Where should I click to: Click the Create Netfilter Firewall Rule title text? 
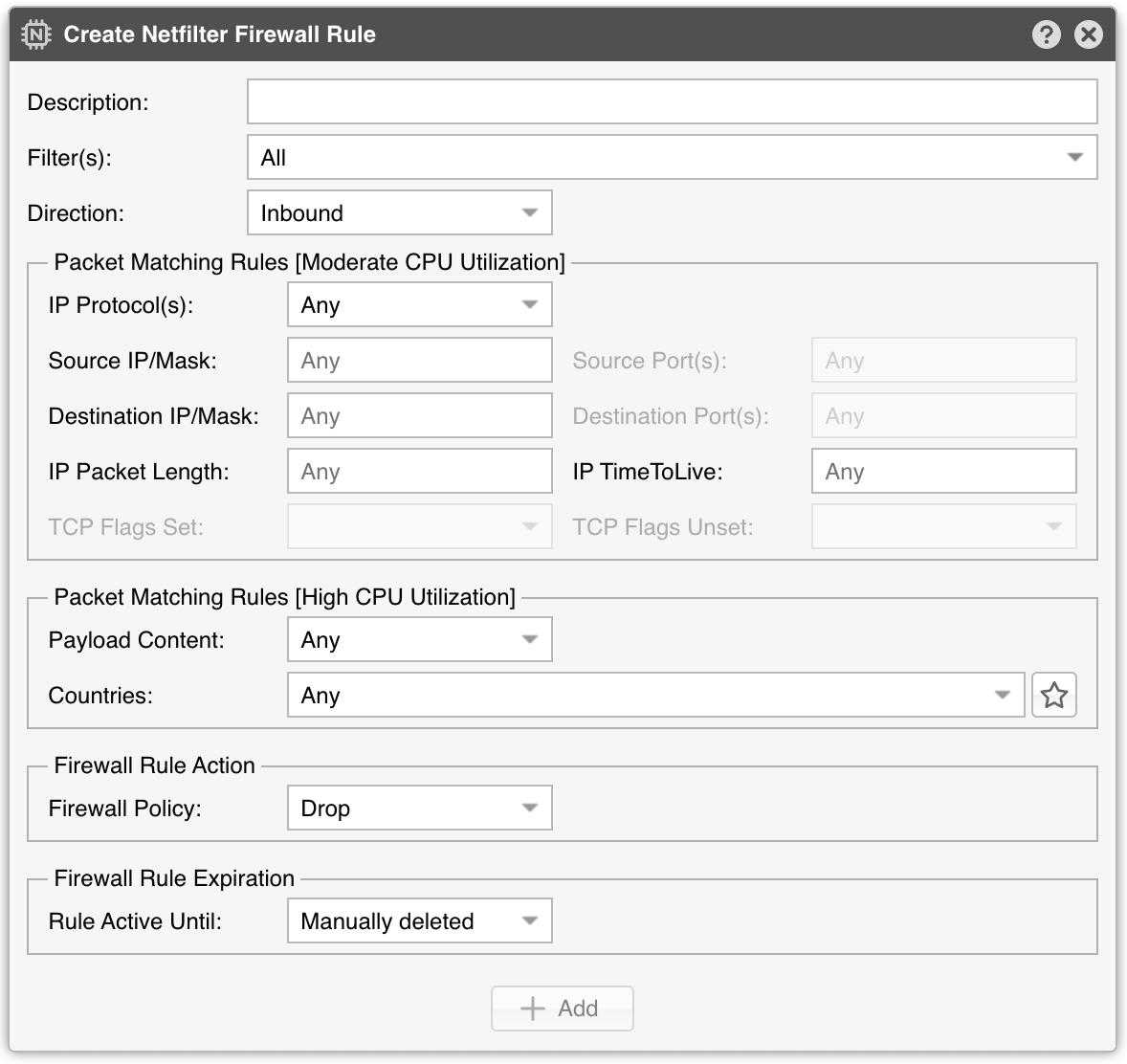click(220, 34)
